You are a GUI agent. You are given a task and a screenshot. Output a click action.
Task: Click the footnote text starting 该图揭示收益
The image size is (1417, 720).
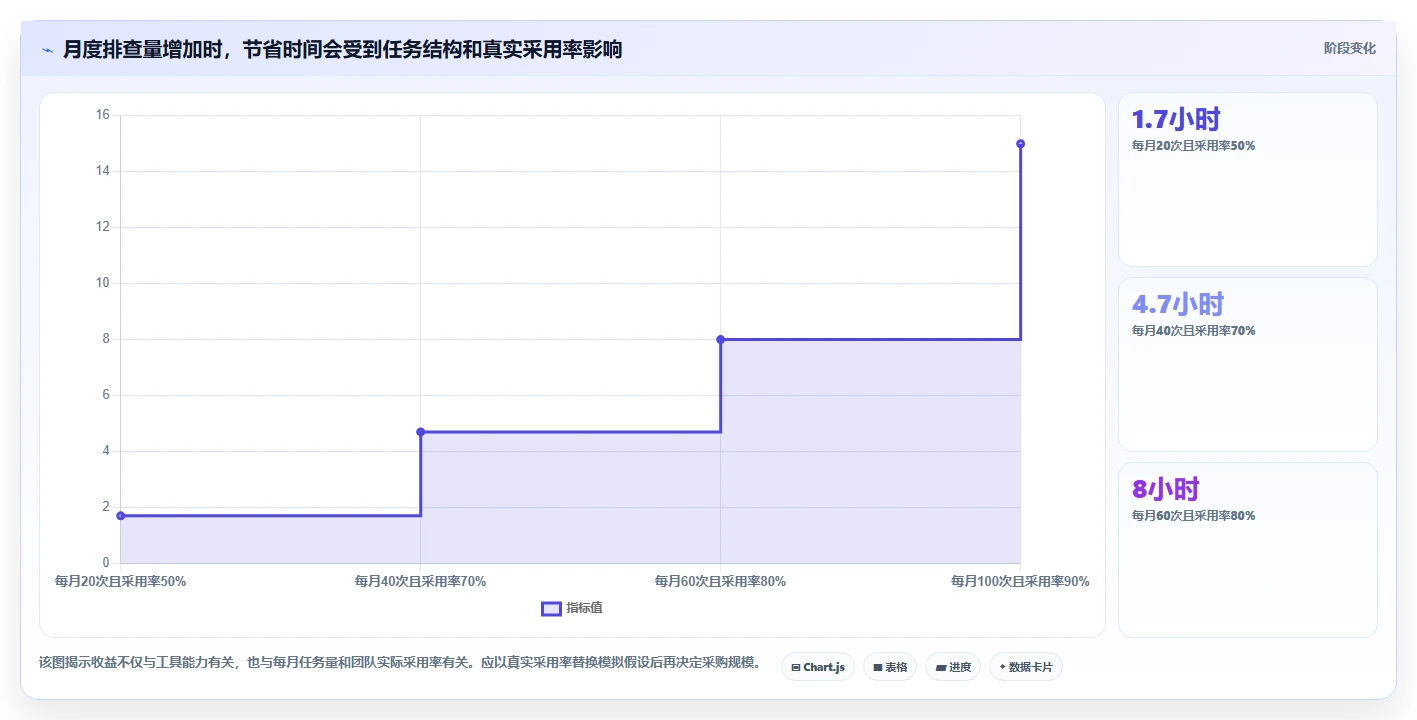(403, 662)
